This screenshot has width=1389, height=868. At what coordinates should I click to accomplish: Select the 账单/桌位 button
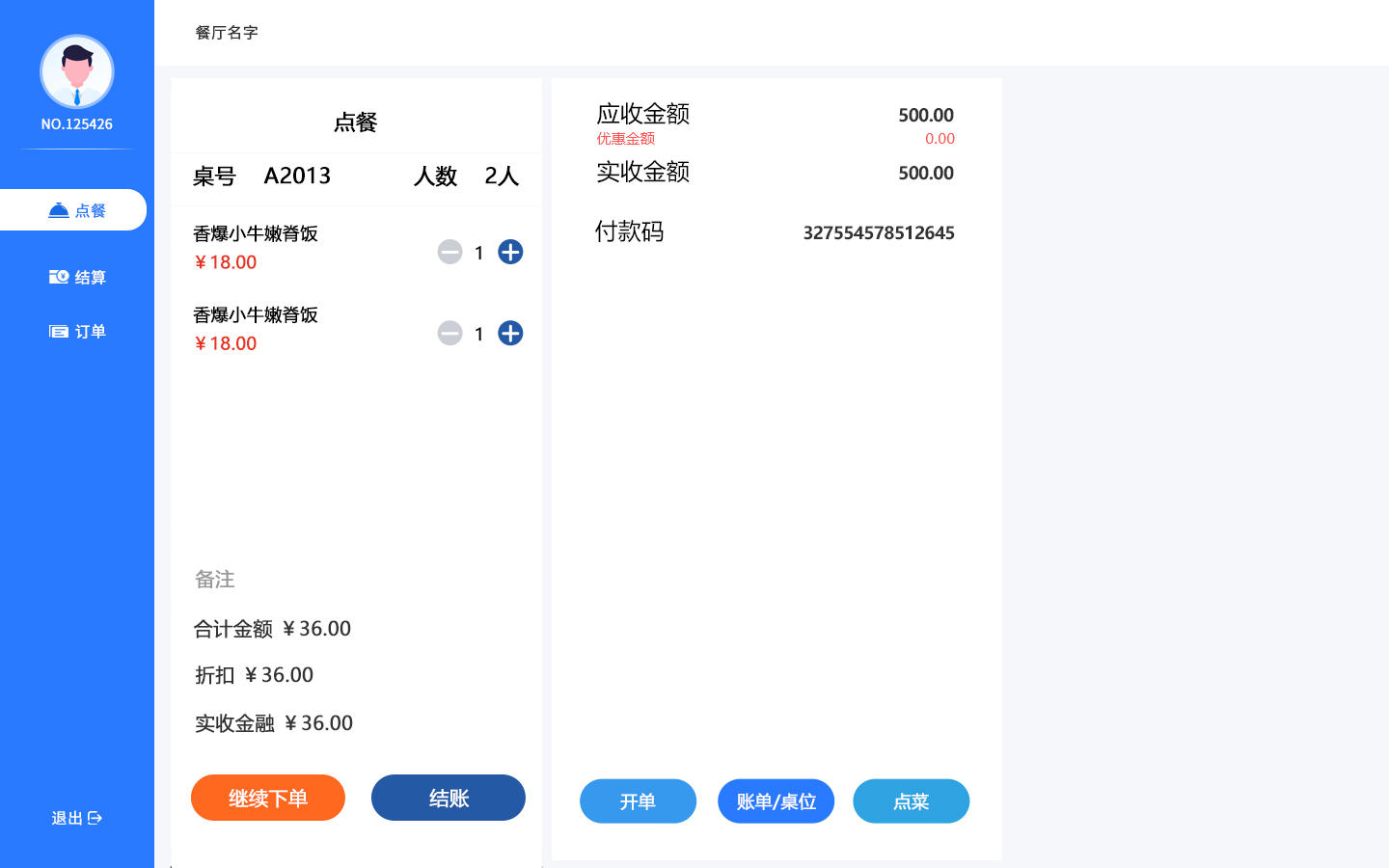coord(776,801)
